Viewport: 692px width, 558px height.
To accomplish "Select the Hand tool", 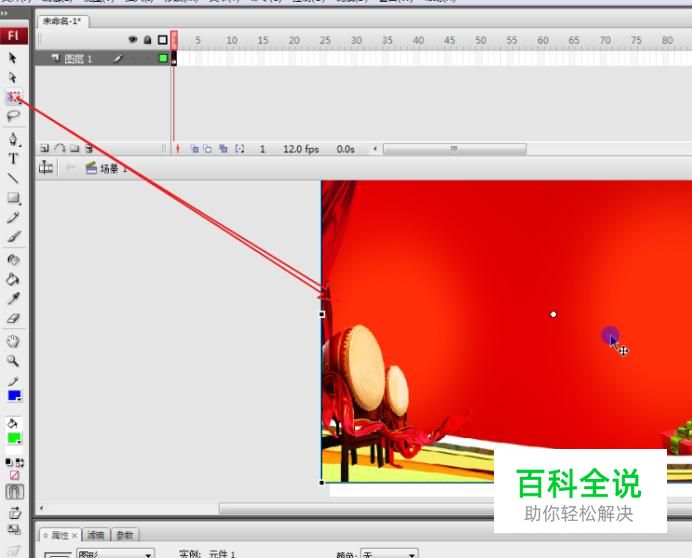I will tap(13, 341).
